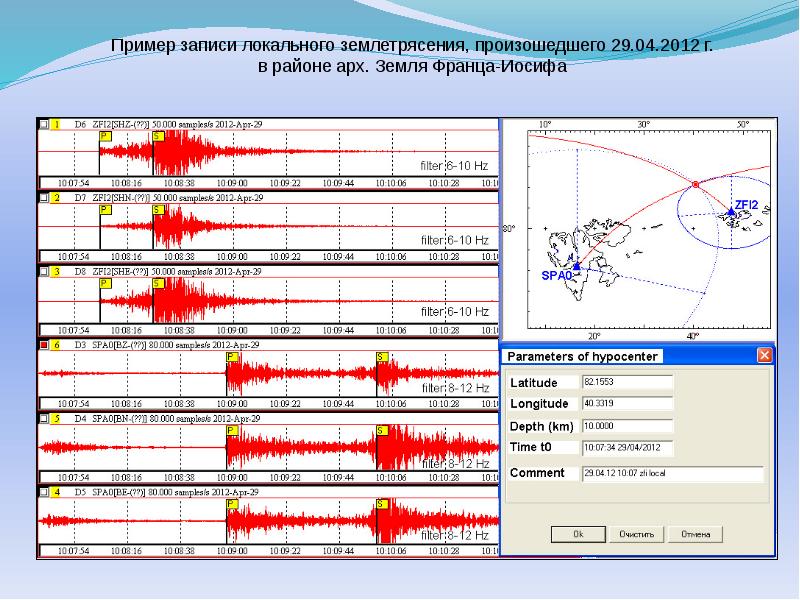Click the red epicenter circle on map
The width and height of the screenshot is (800, 600).
click(695, 185)
